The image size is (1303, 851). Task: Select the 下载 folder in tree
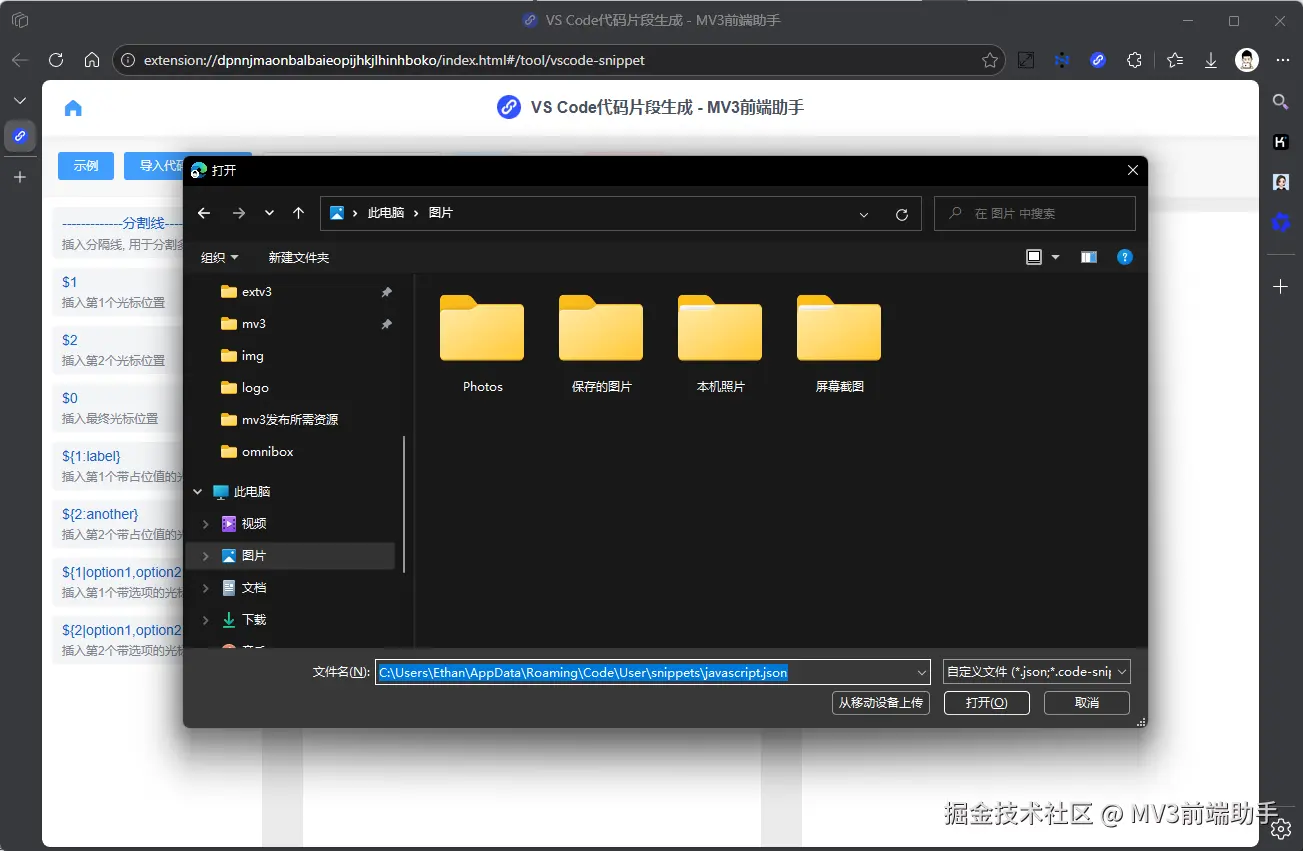[x=254, y=620]
